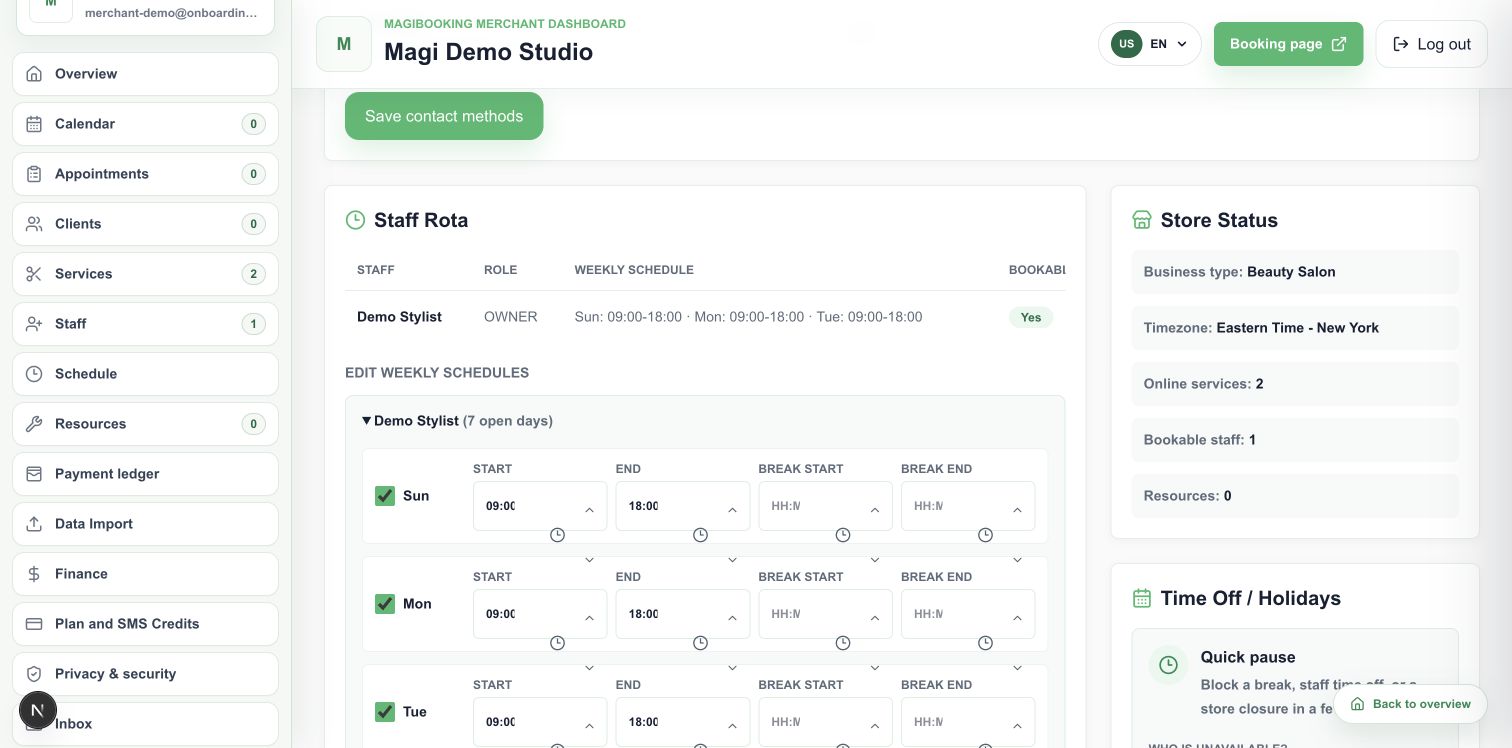Click the Appointments clipboard icon

(34, 174)
